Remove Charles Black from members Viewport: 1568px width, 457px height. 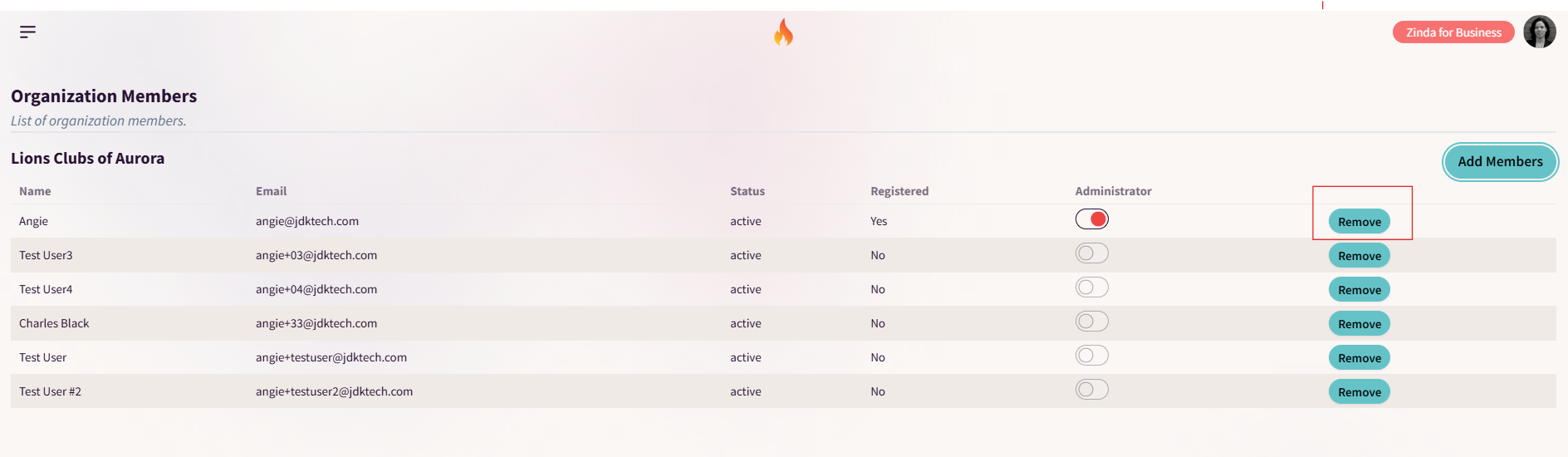1360,324
